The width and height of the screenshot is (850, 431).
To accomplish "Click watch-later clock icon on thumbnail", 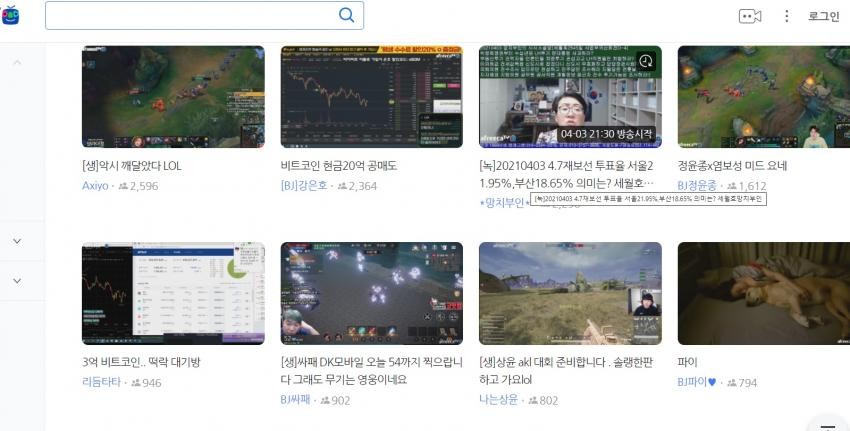I will [x=646, y=61].
